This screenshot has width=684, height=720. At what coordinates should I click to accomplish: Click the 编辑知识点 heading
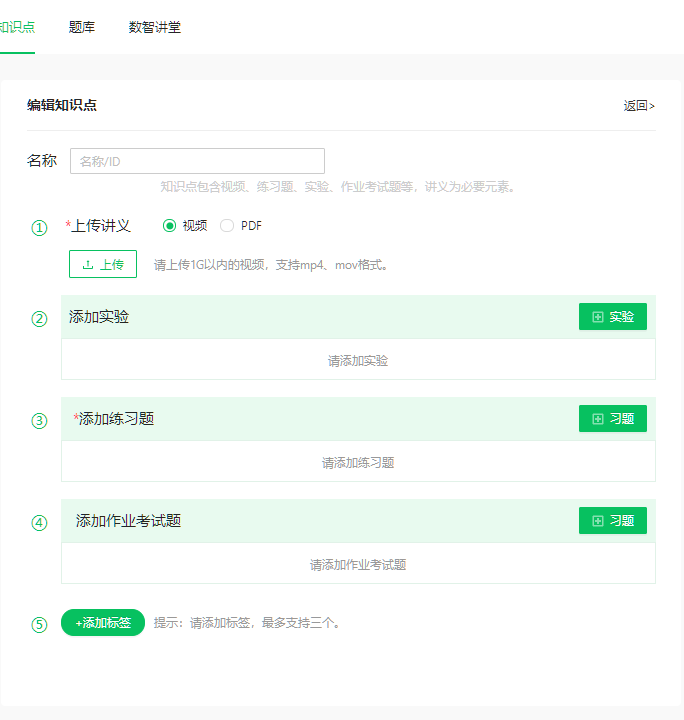tap(62, 105)
